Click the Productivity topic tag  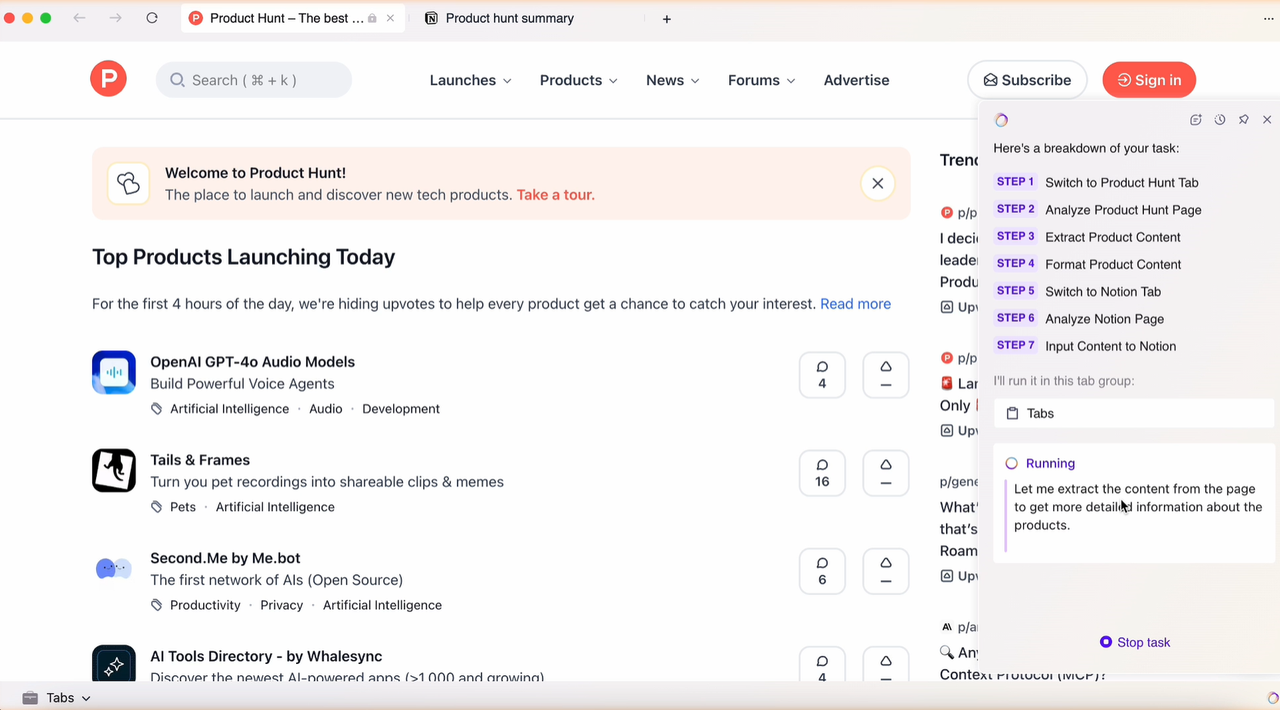pos(205,605)
